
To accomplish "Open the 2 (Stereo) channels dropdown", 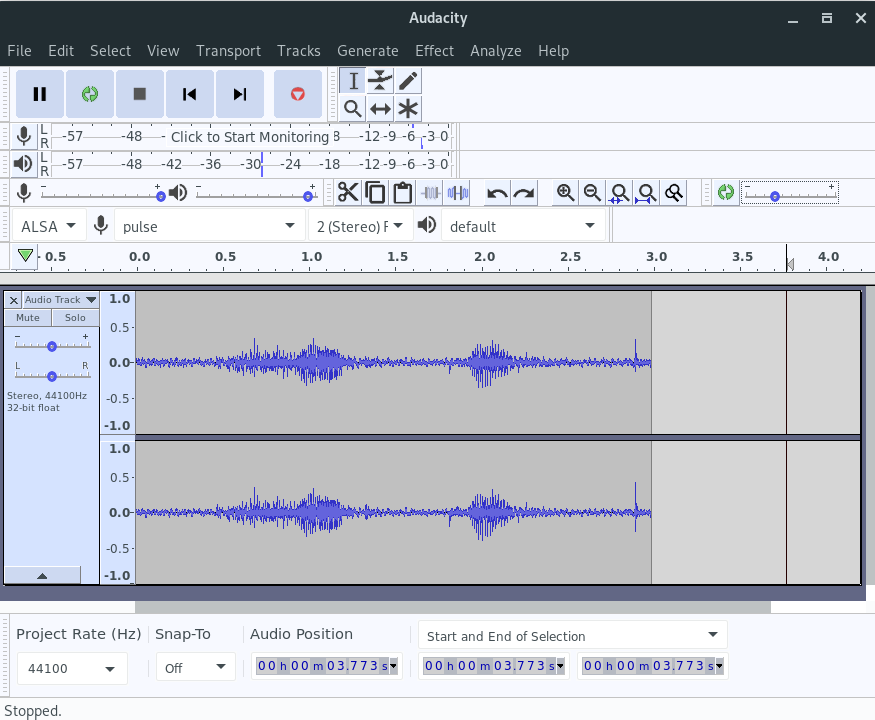I will pos(360,226).
